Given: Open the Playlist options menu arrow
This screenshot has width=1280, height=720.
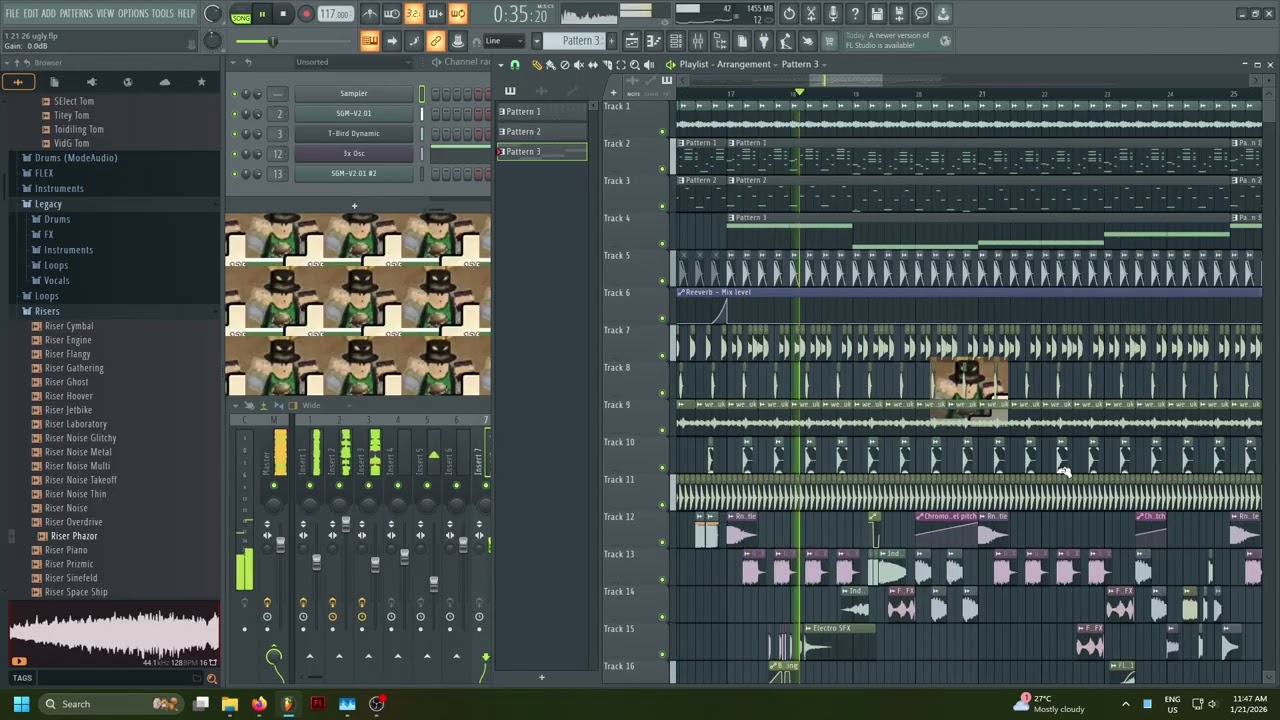Looking at the screenshot, I should (501, 64).
